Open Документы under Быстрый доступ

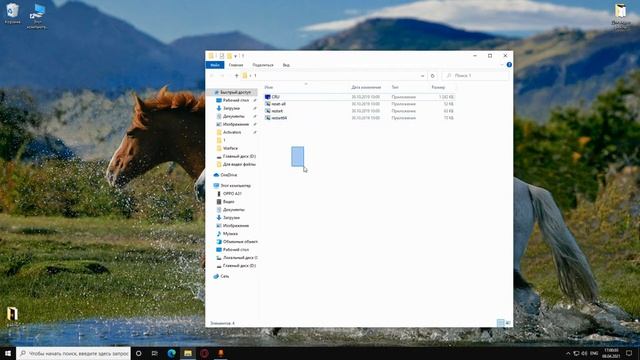tap(233, 116)
